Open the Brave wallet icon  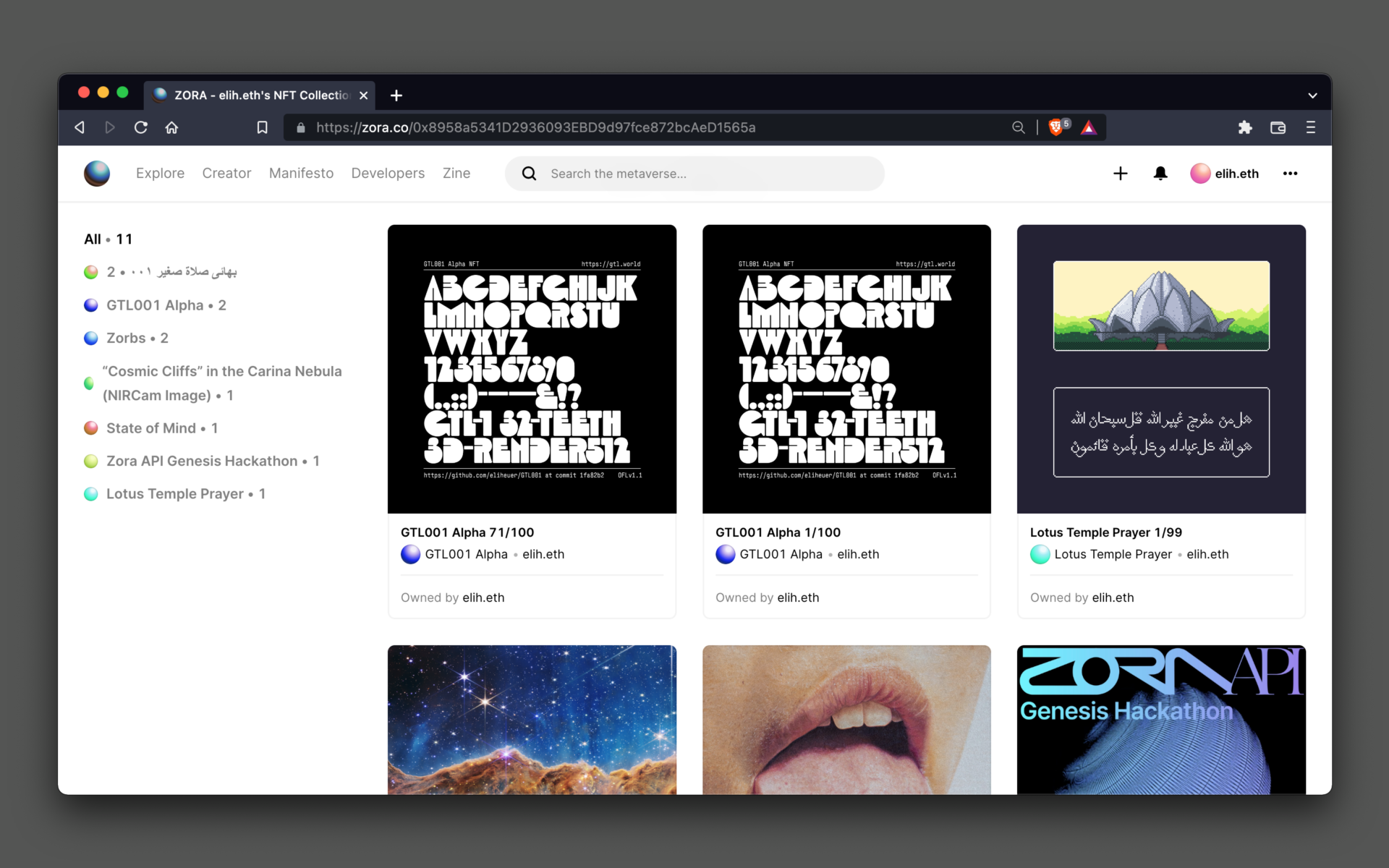(1278, 127)
